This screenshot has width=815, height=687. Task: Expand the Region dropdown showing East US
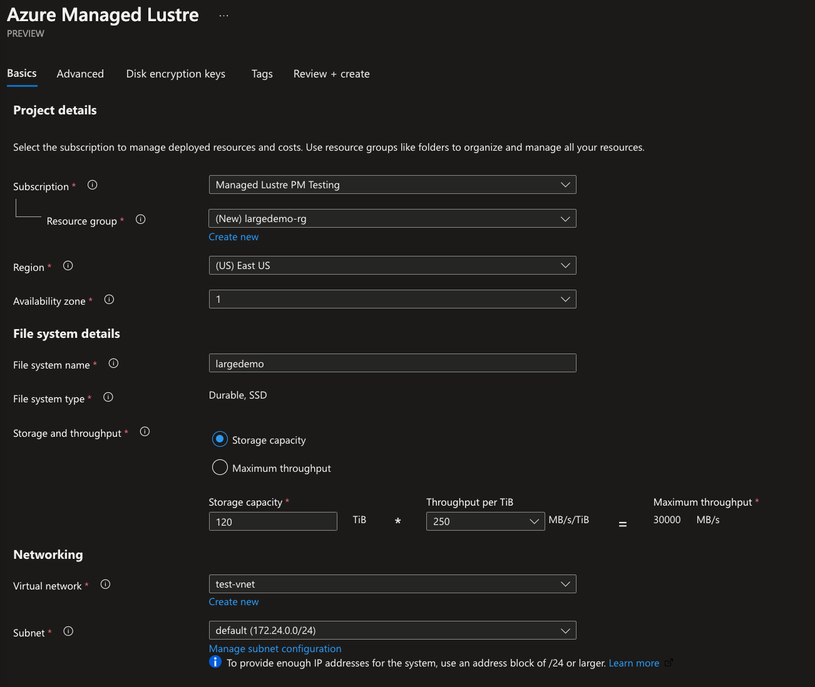pos(392,266)
